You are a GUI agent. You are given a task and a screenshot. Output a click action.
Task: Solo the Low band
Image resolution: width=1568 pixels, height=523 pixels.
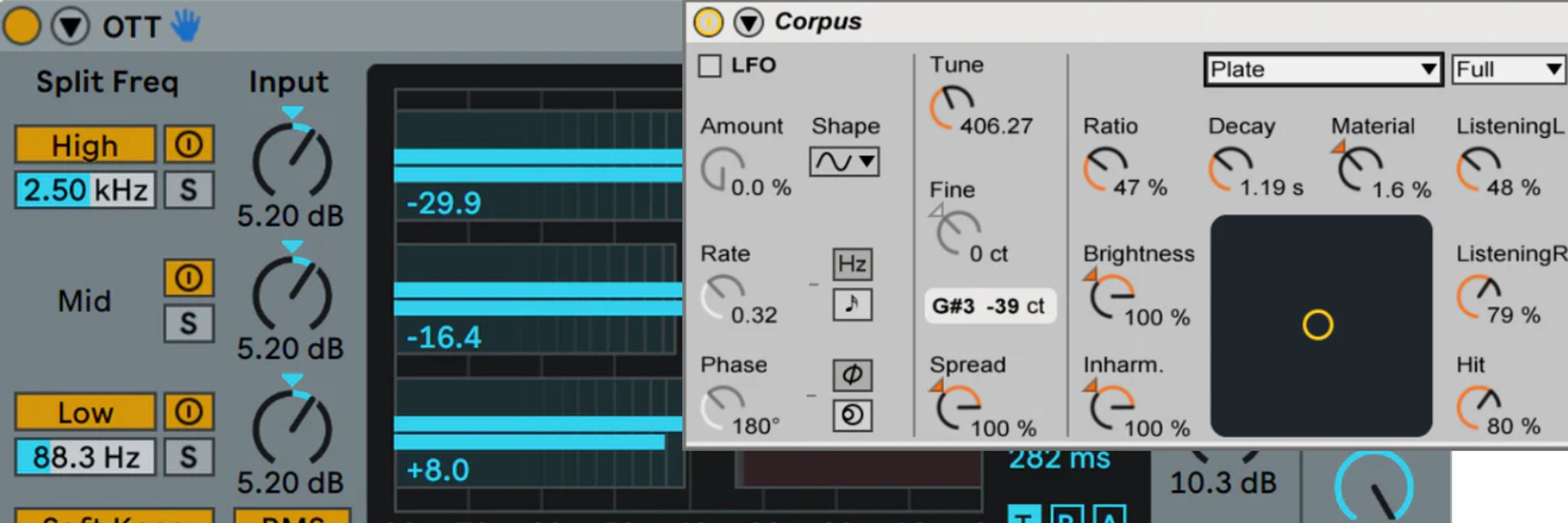(189, 457)
